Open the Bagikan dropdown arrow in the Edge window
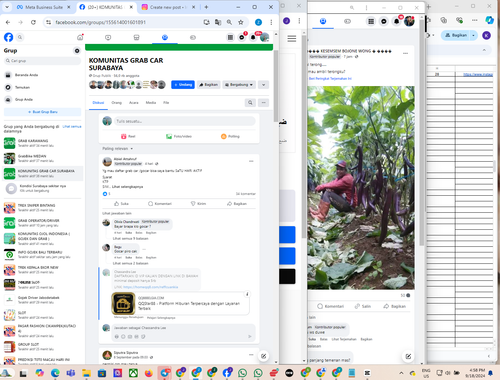This screenshot has width=500, height=380. pos(473,35)
